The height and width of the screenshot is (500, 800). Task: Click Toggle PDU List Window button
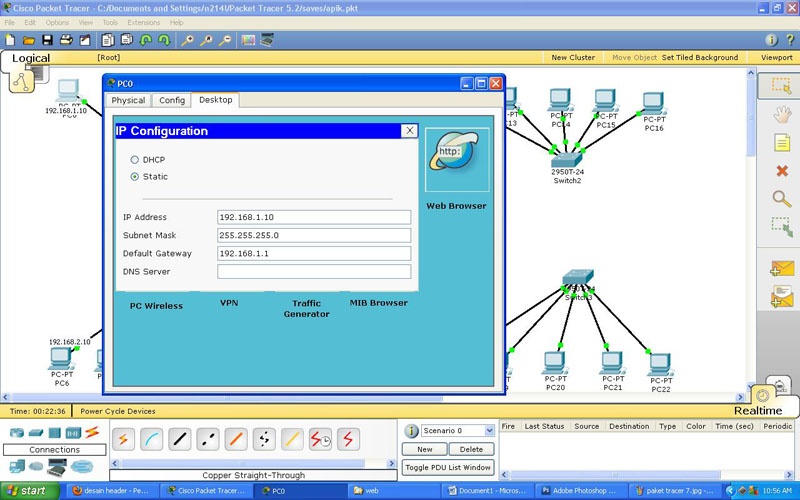(448, 467)
